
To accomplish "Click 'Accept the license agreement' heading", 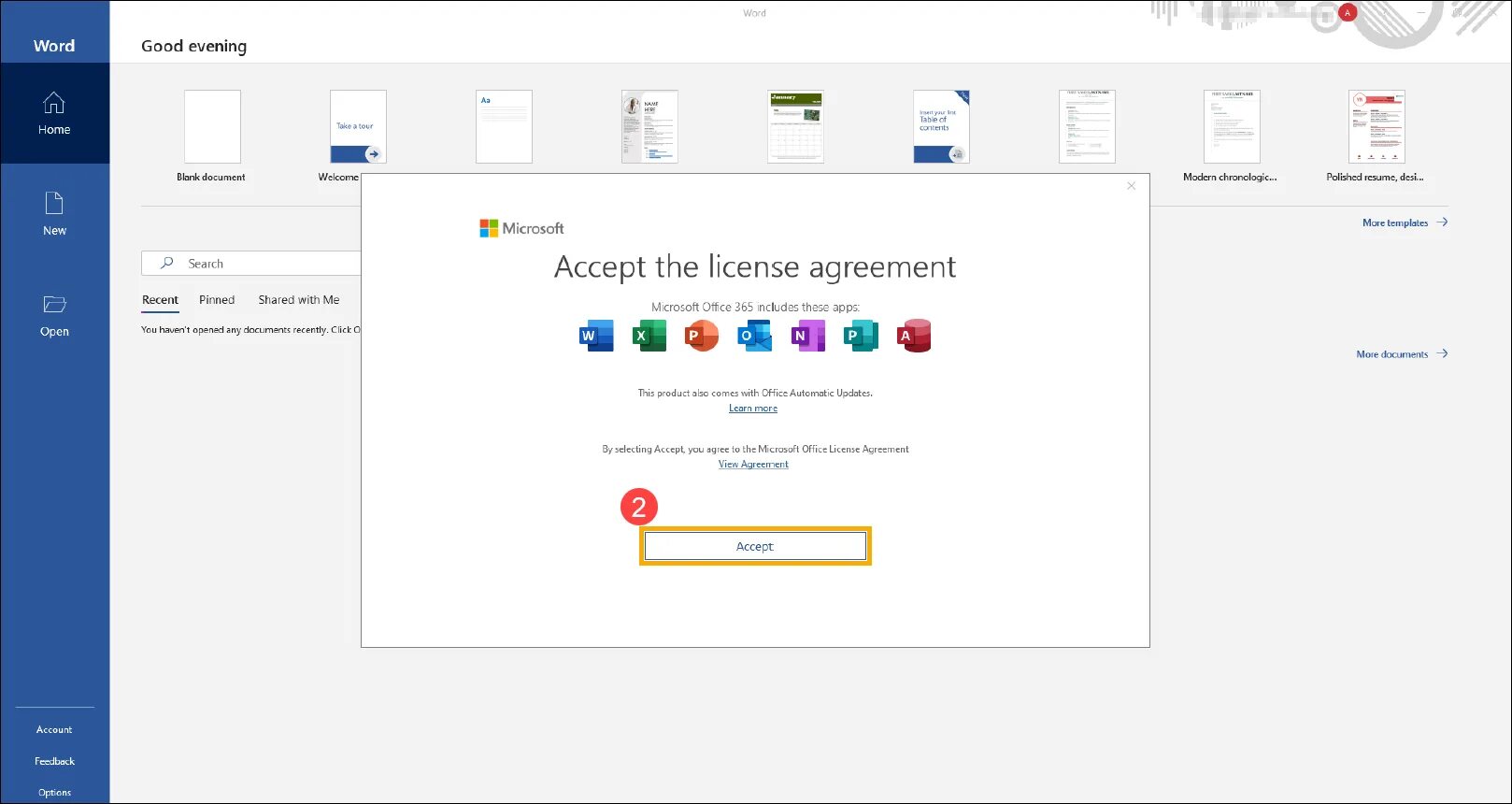I will point(755,266).
